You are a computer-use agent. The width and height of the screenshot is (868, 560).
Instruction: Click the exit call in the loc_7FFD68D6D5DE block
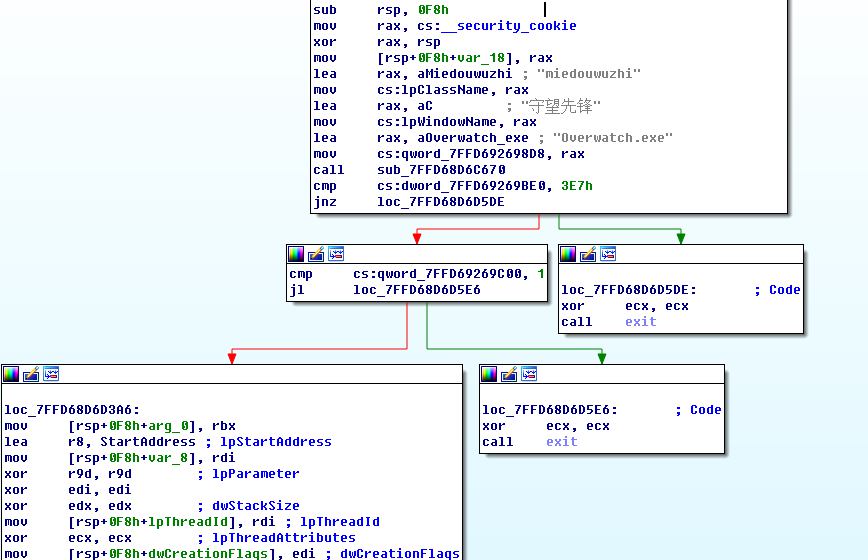640,322
